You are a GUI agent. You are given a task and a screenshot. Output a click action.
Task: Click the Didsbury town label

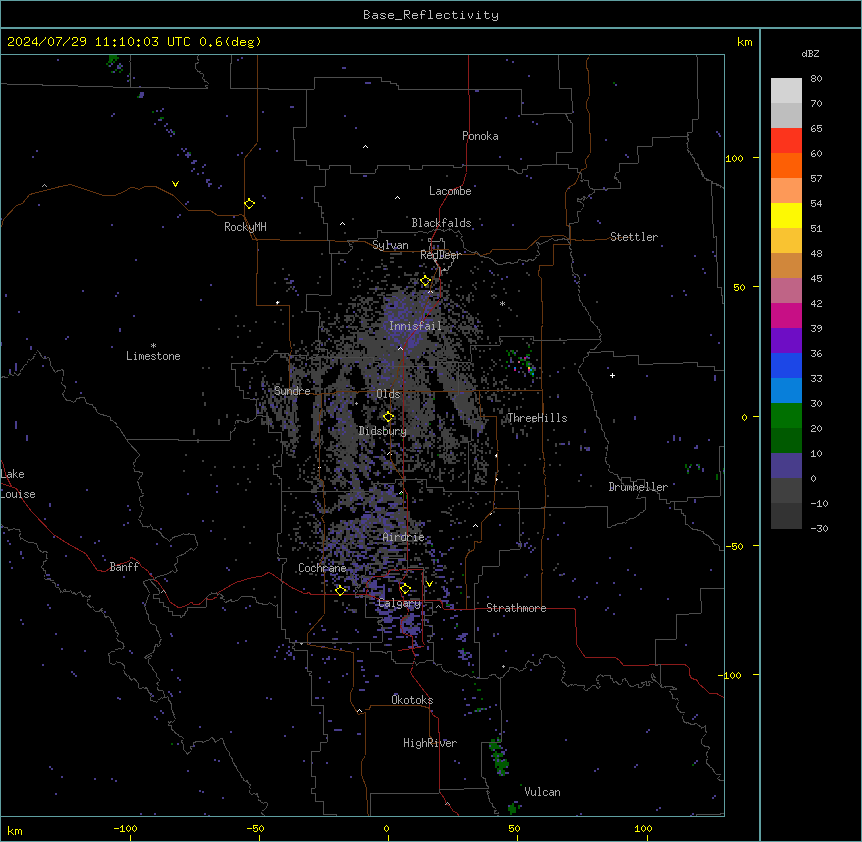click(383, 431)
